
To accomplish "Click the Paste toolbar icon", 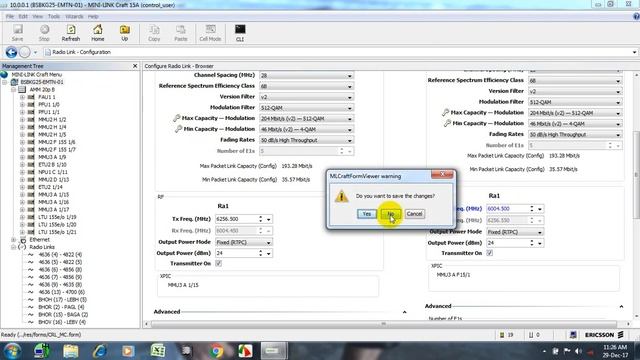I will point(180,33).
